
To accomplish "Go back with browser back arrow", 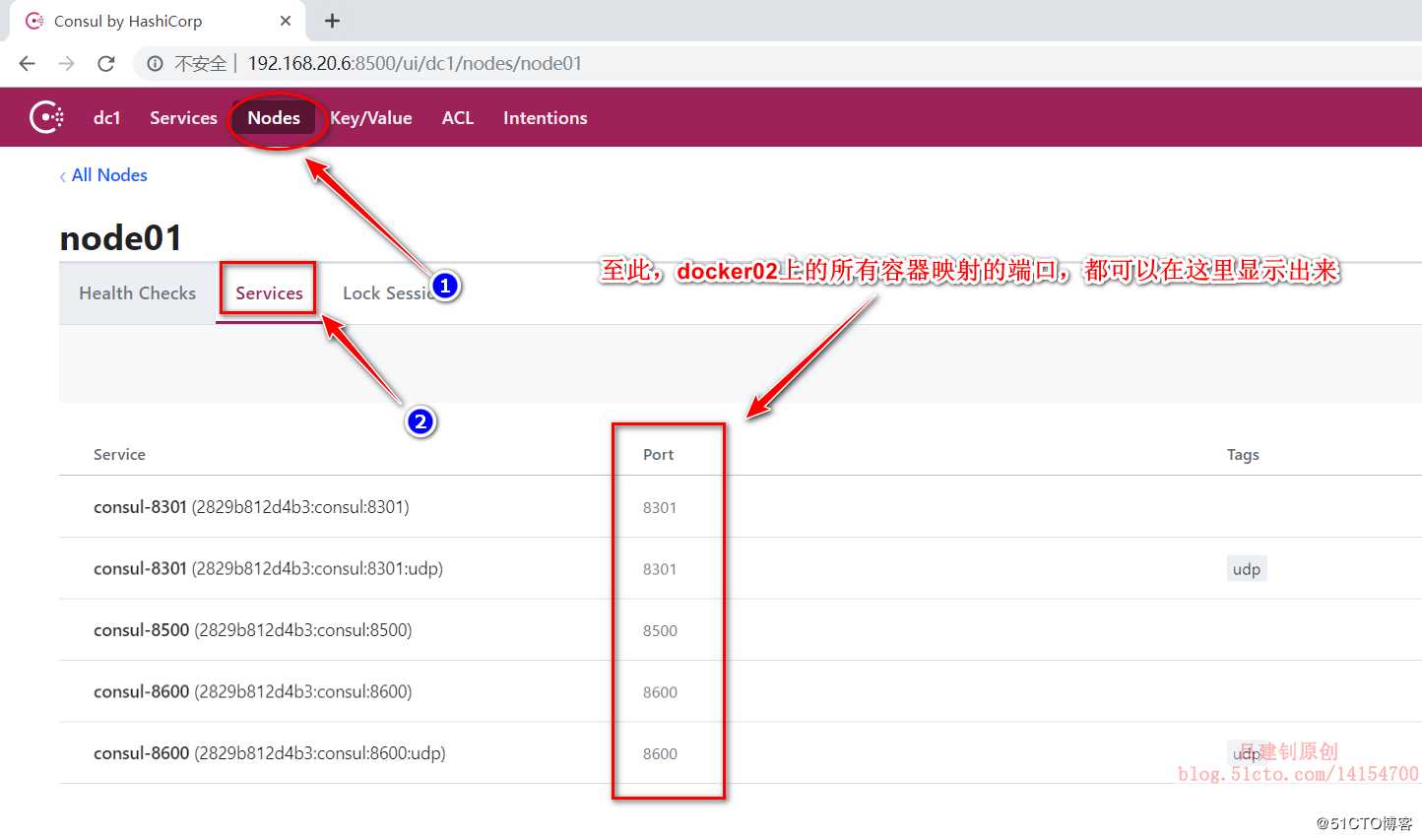I will [28, 64].
